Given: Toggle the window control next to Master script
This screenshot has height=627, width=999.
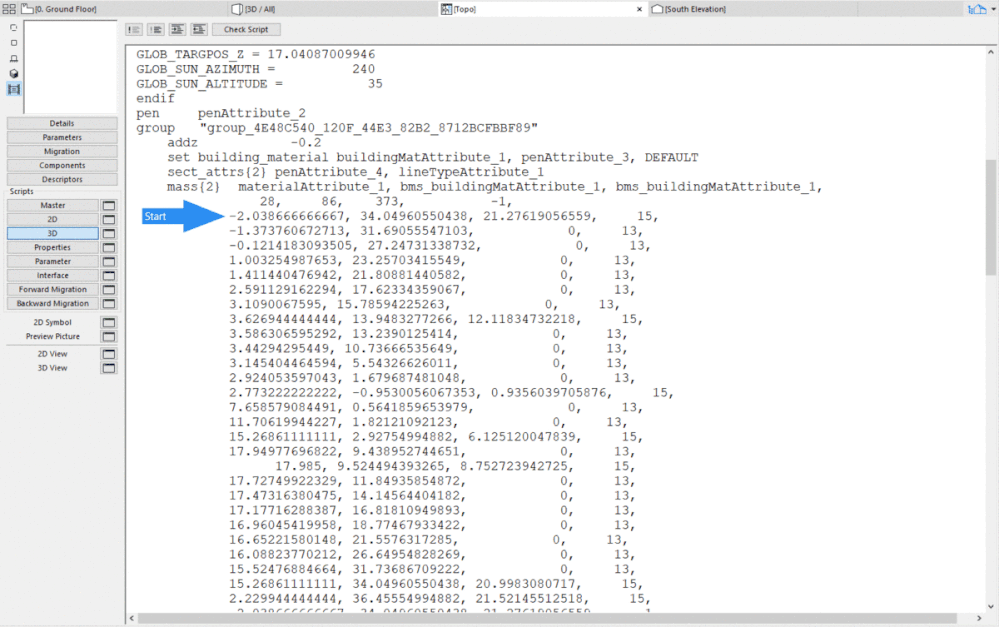Looking at the screenshot, I should click(x=110, y=205).
